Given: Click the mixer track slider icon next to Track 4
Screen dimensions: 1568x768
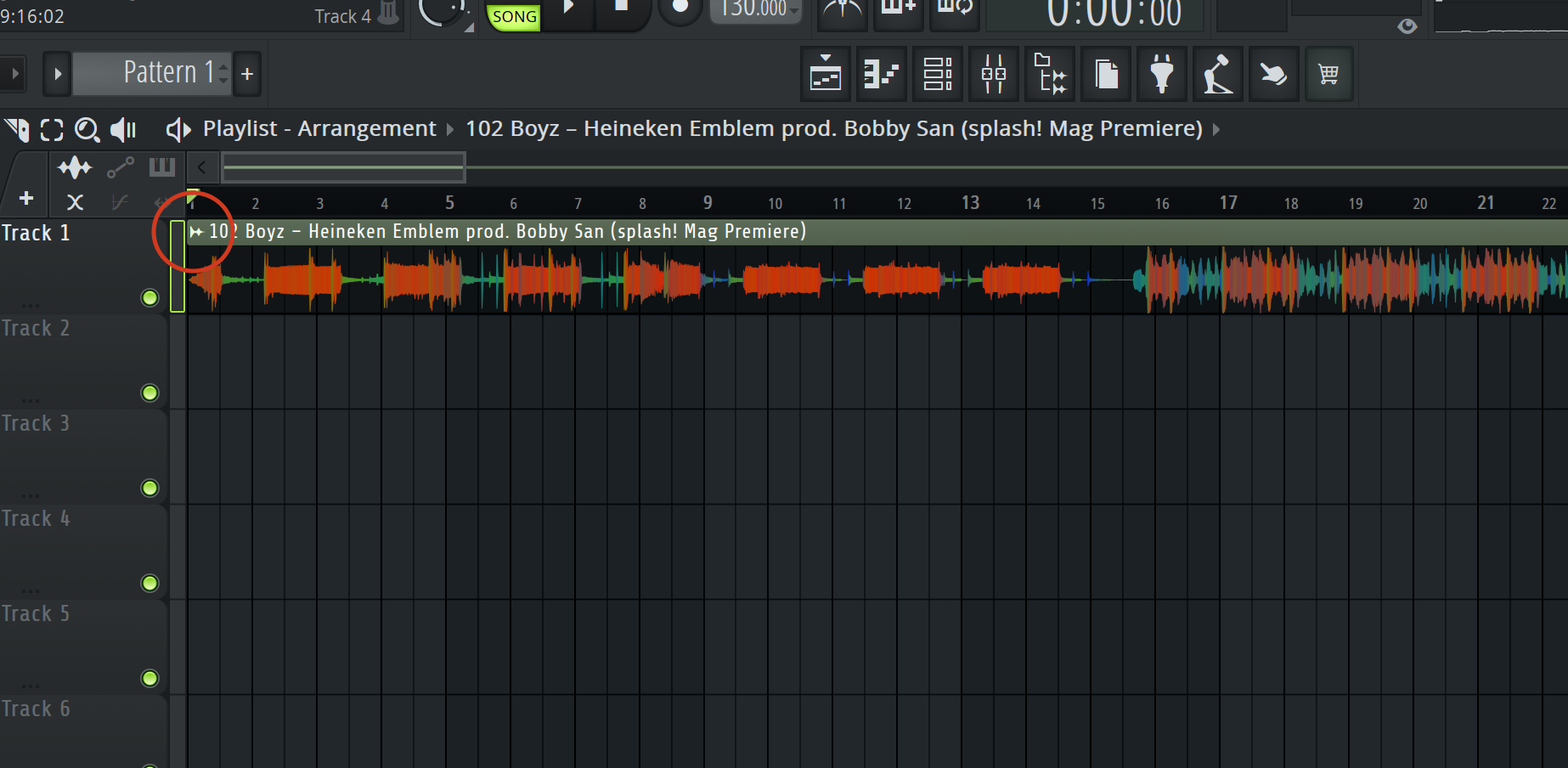Looking at the screenshot, I should coord(388,12).
